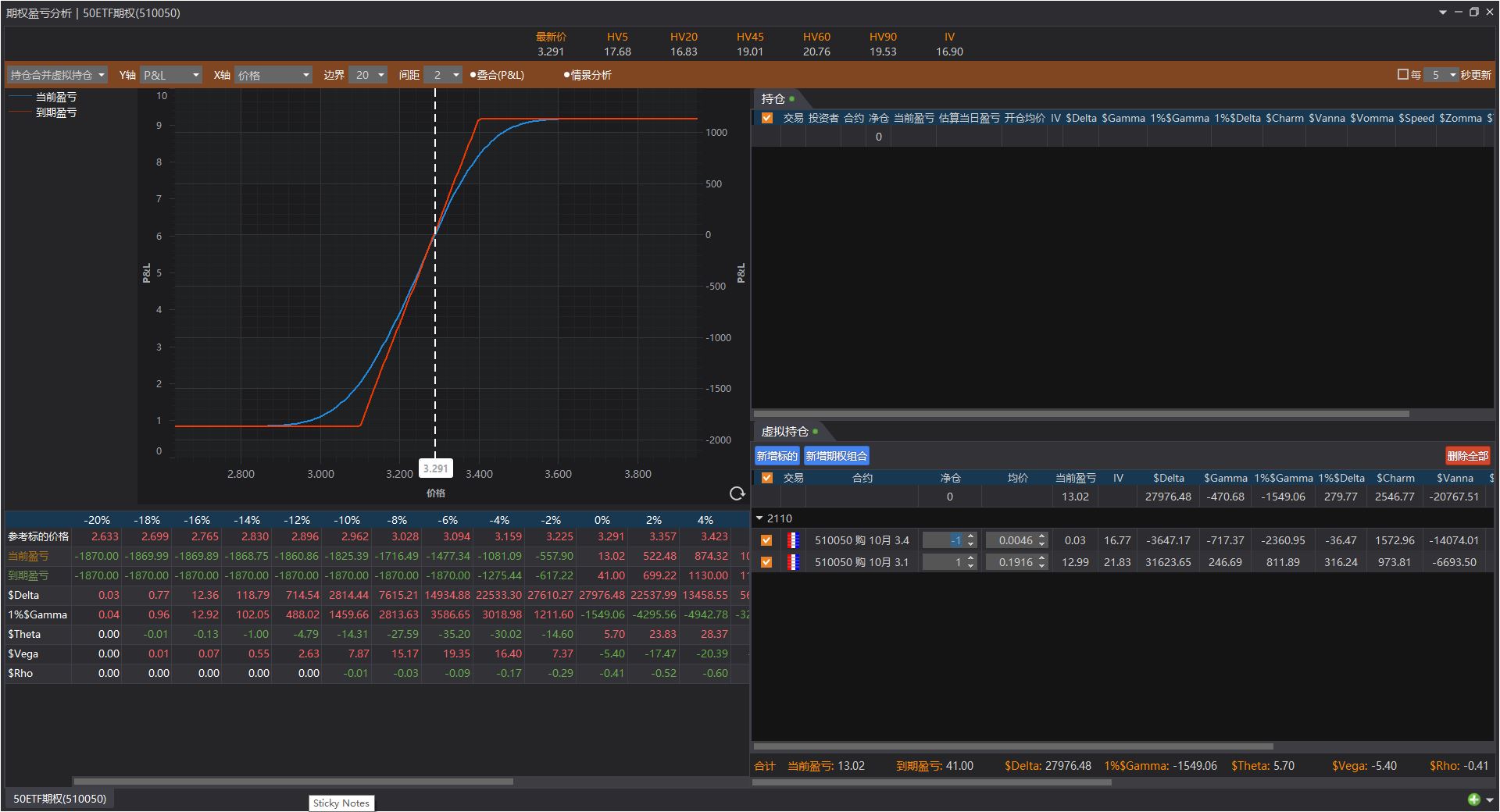Viewport: 1500px width, 812px height.
Task: Open the Y轴 P&L dropdown
Action: pyautogui.click(x=171, y=75)
